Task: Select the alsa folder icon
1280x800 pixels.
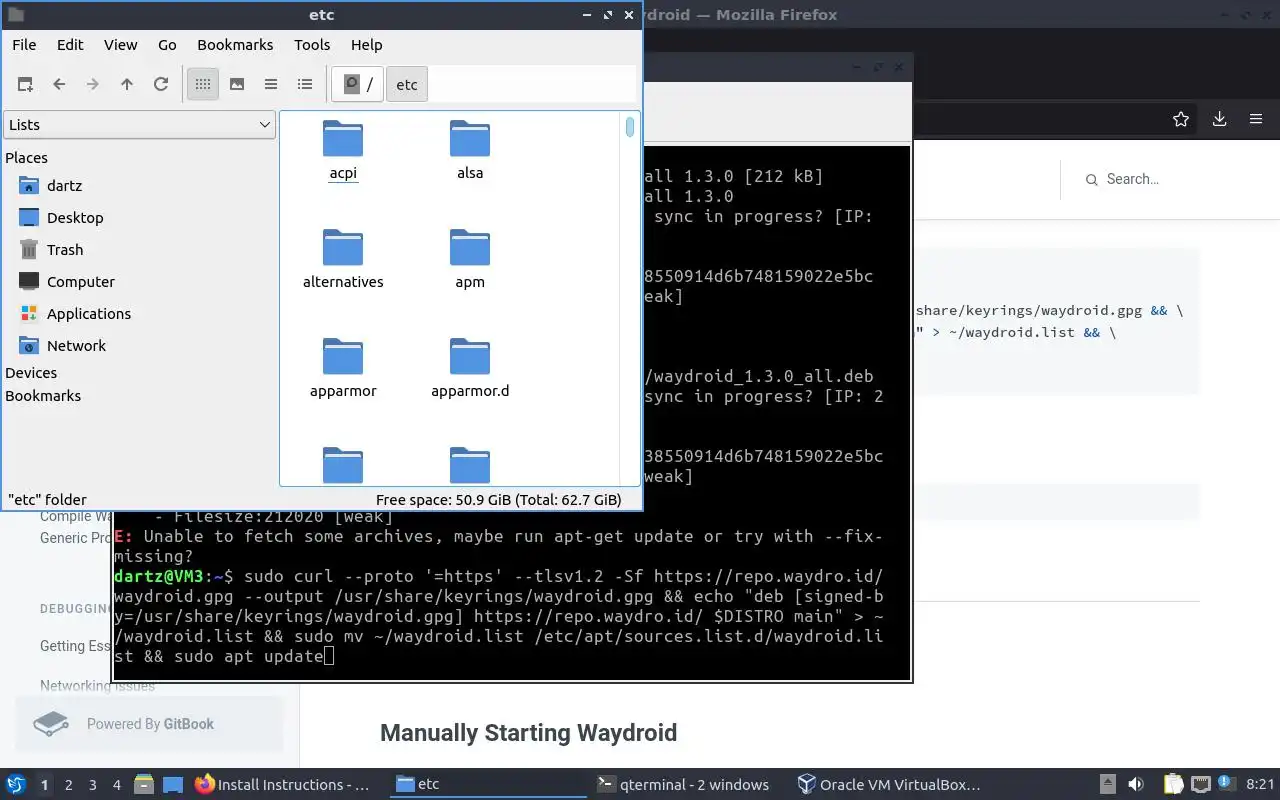Action: pos(470,139)
